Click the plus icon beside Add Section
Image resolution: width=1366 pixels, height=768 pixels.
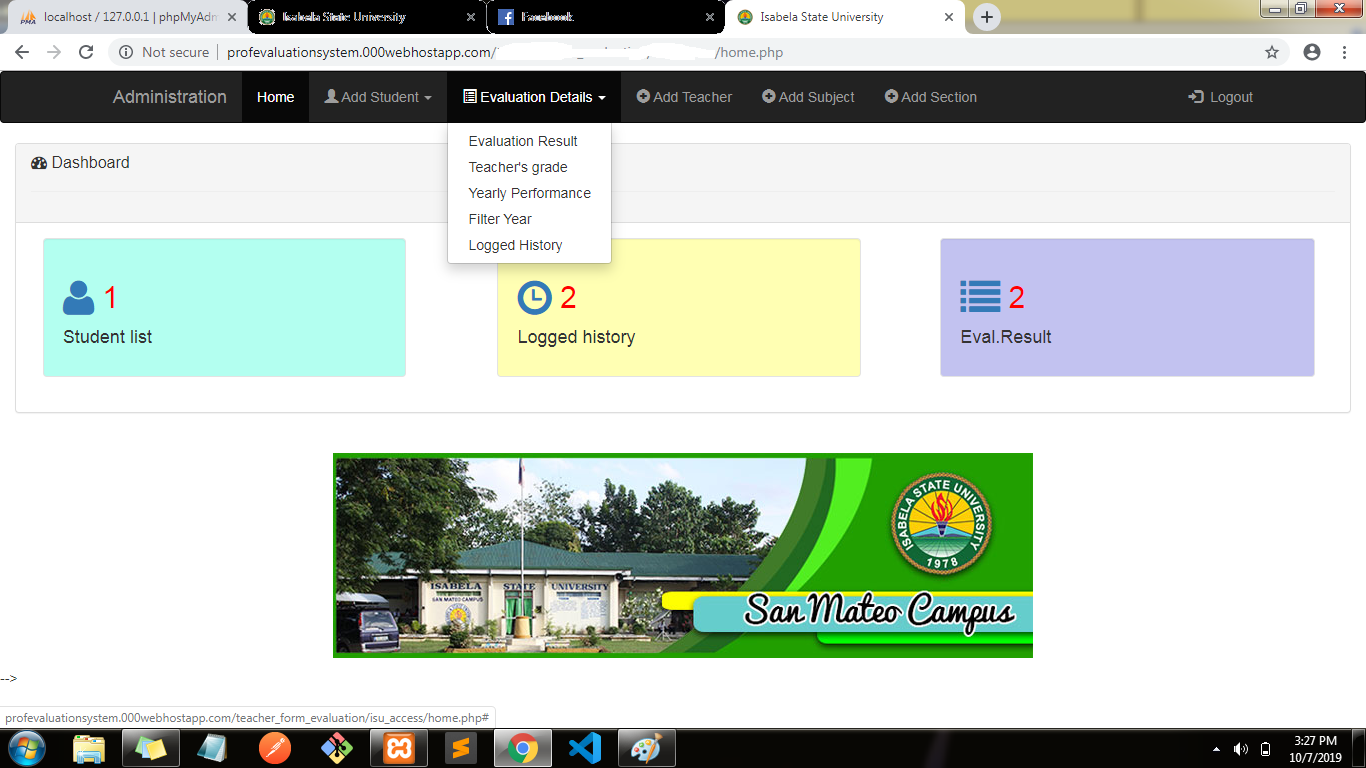[890, 96]
